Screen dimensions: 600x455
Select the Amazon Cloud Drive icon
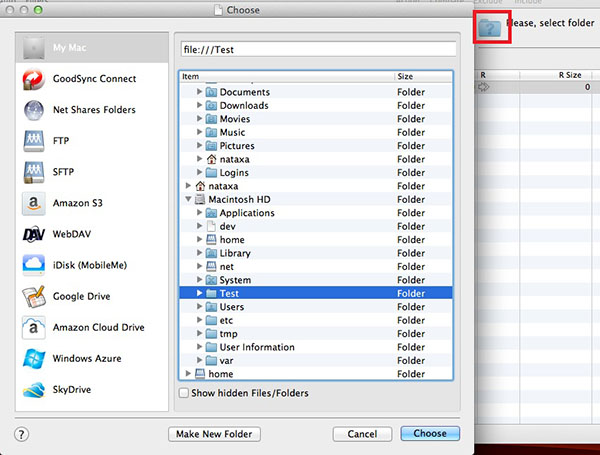[x=34, y=328]
